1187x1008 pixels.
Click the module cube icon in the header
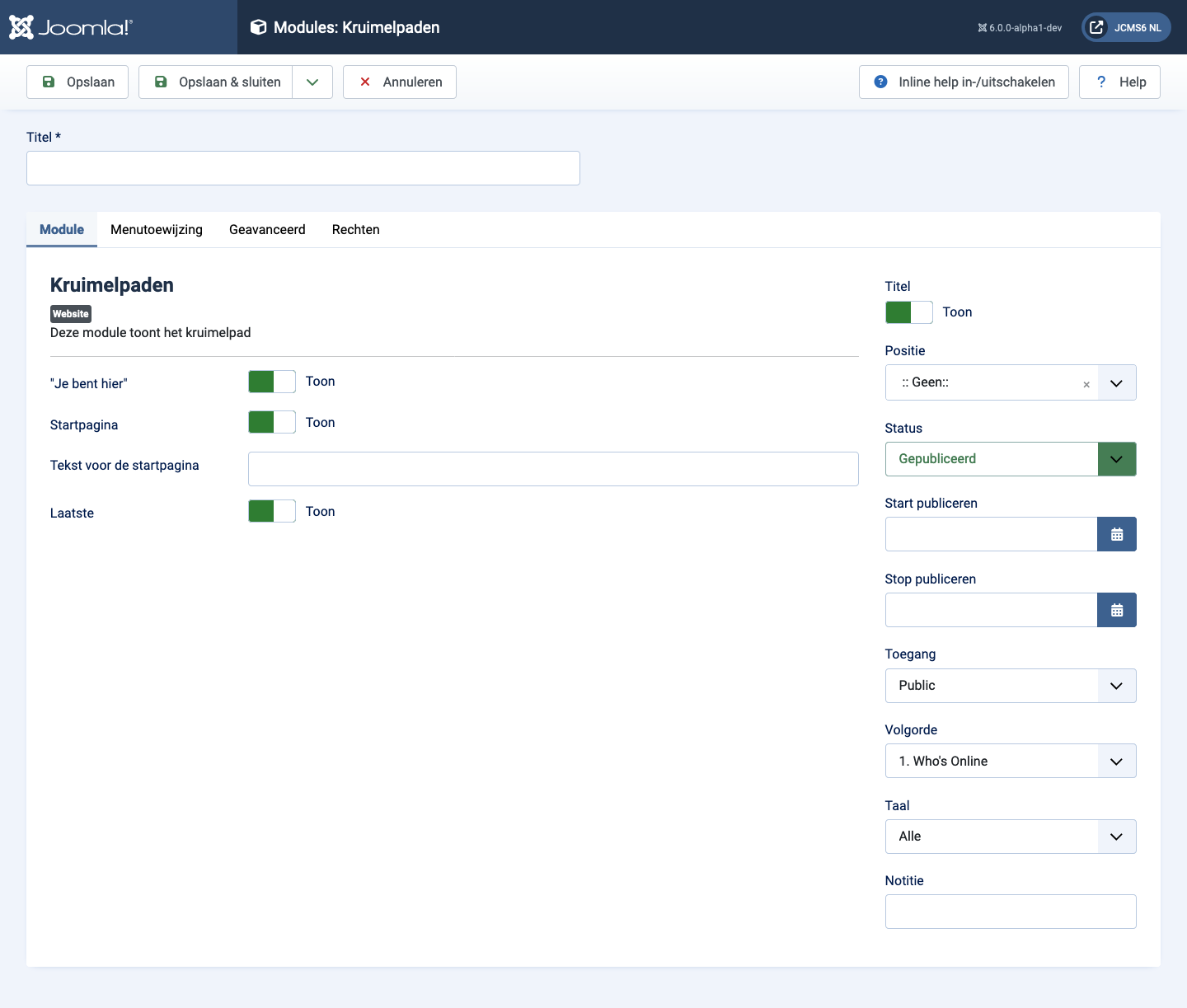point(258,26)
